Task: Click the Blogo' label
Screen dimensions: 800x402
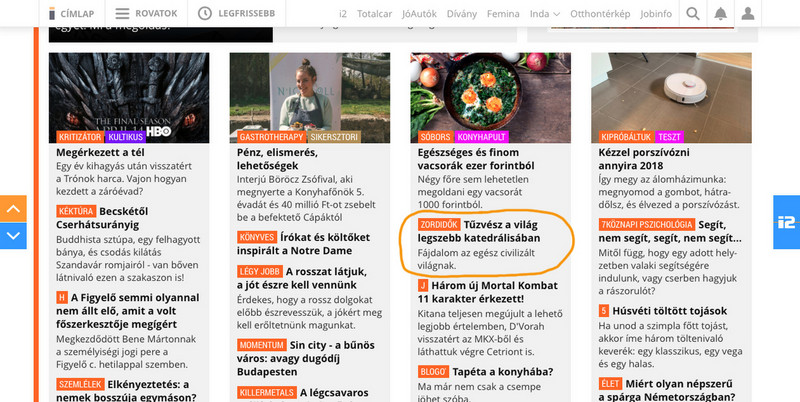Action: (x=433, y=372)
